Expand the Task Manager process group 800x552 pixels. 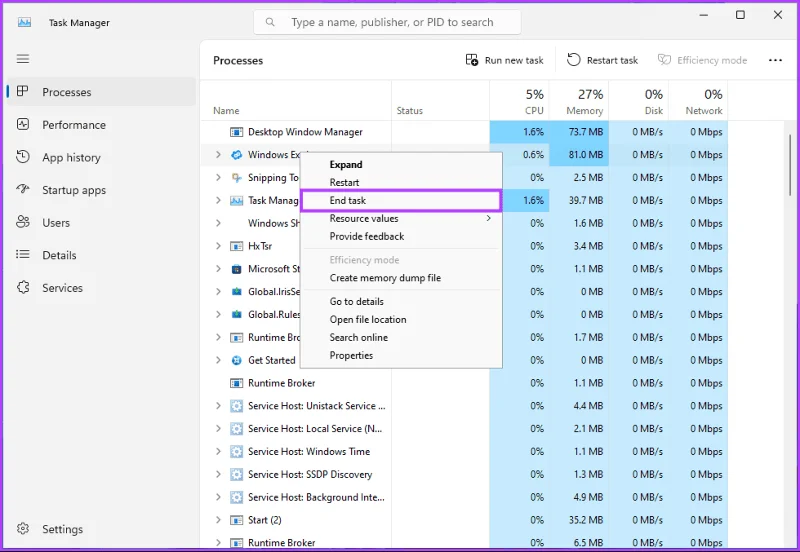[x=218, y=200]
